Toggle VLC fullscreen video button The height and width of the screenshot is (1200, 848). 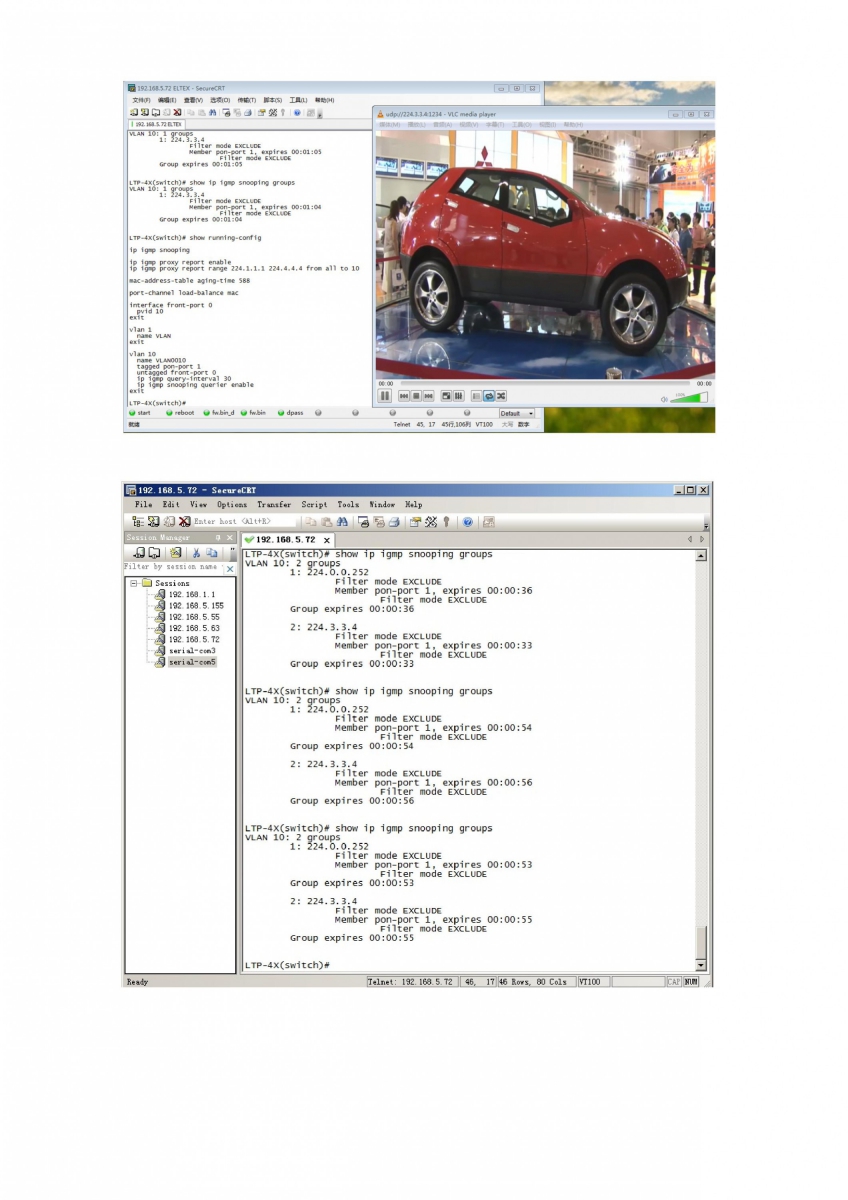click(447, 396)
